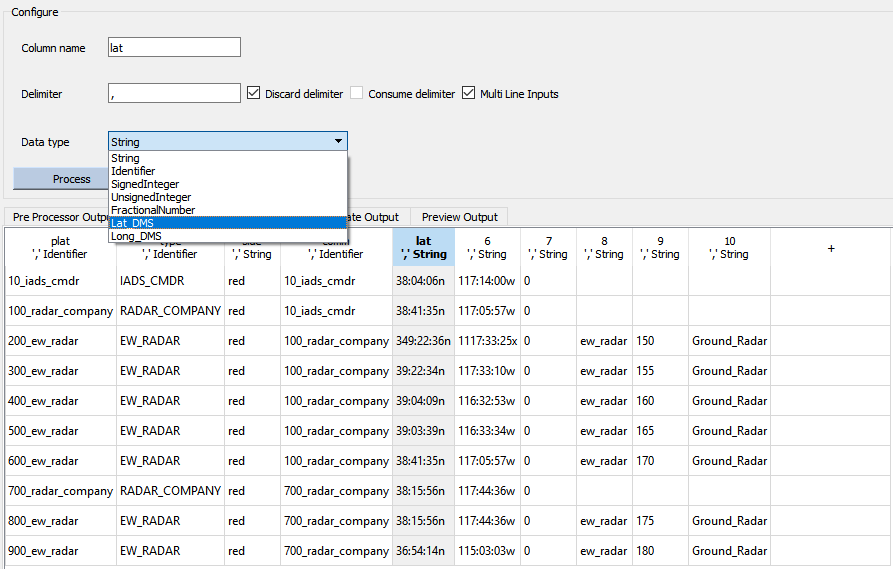Click value 160 in column 9
Image resolution: width=893 pixels, height=569 pixels.
(x=661, y=401)
